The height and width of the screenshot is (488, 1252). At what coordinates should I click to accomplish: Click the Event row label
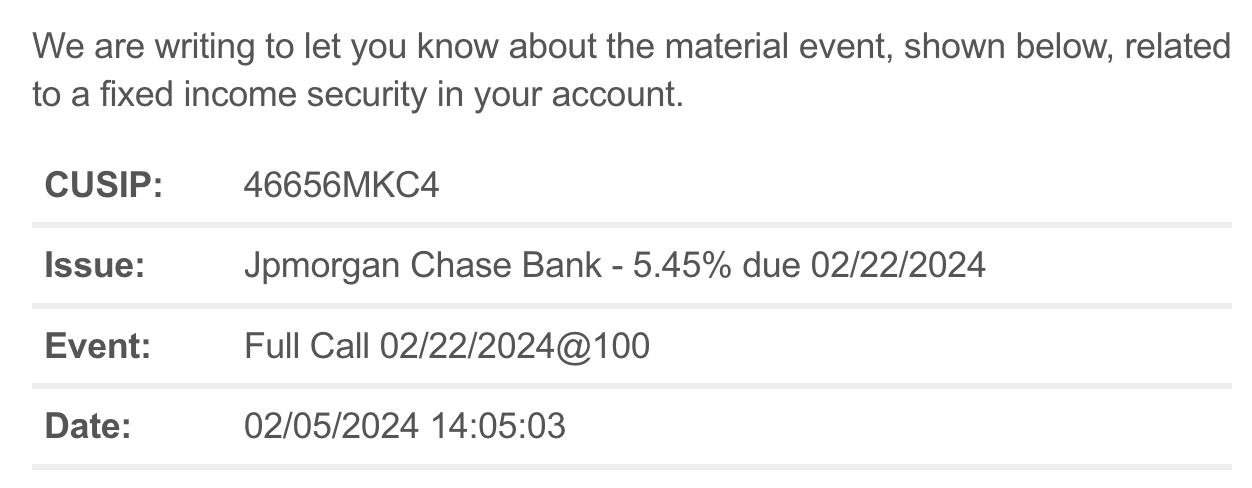[x=97, y=347]
